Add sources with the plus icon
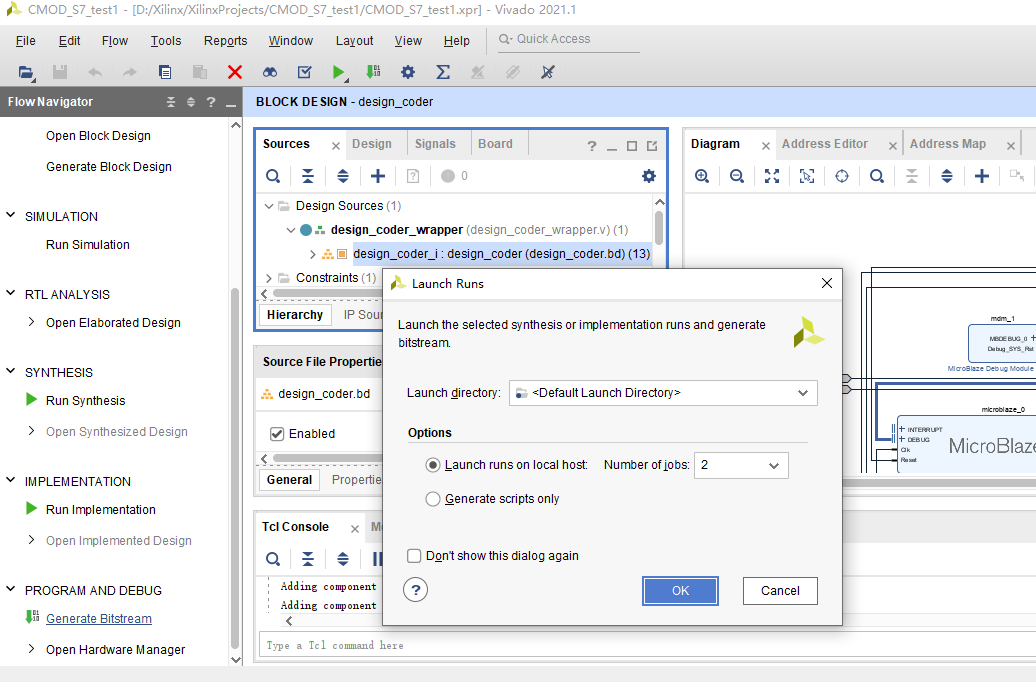The height and width of the screenshot is (682, 1036). click(x=378, y=176)
